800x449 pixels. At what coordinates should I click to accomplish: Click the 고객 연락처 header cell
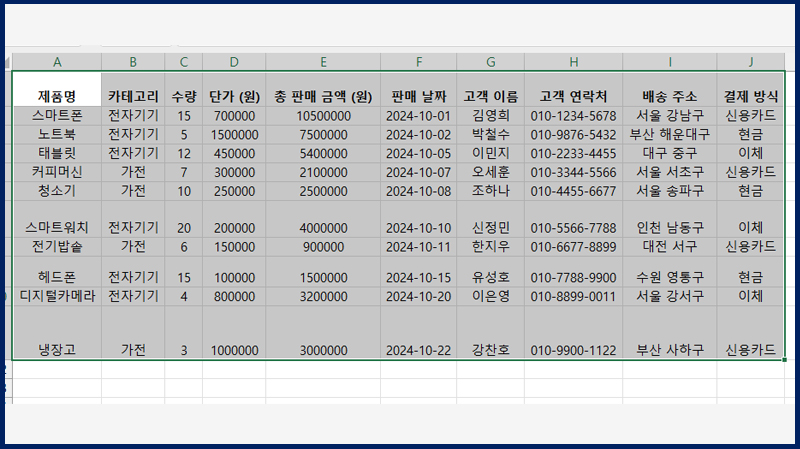point(573,89)
